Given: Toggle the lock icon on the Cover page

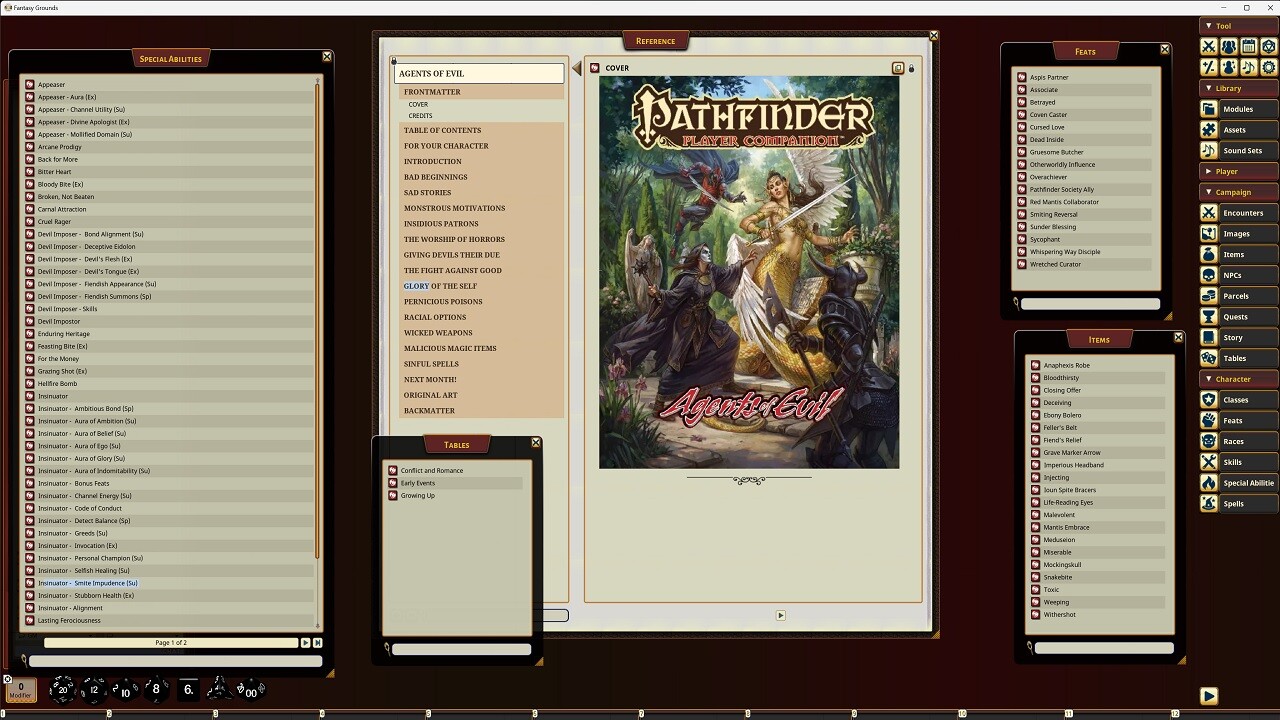Looking at the screenshot, I should pos(911,67).
